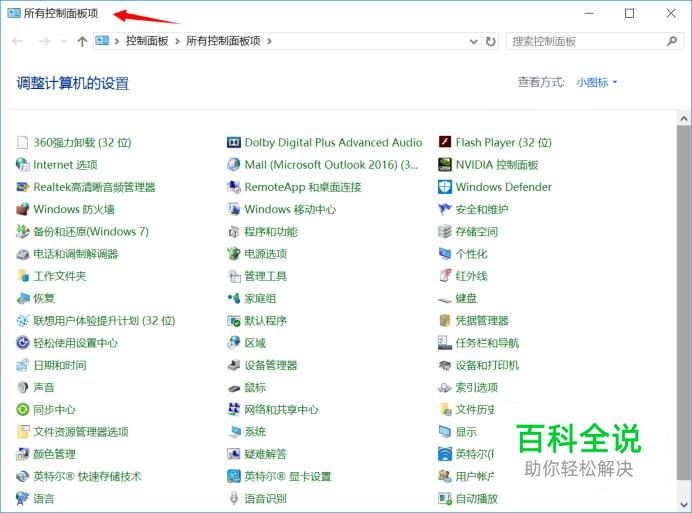Open the 红外线 icon
This screenshot has height=513, width=692.
tap(444, 276)
